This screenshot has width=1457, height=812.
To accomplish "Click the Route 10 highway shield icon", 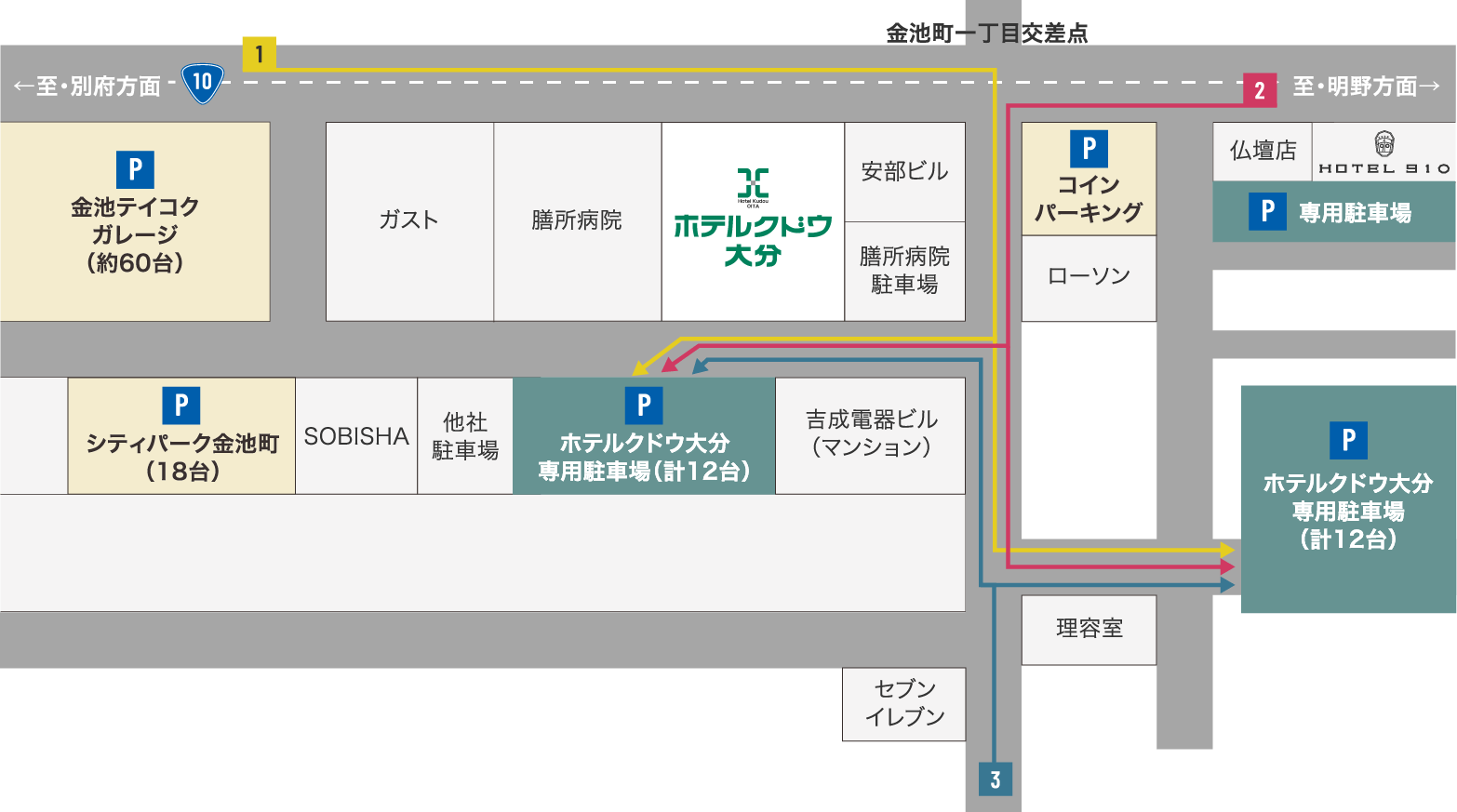I will click(x=202, y=83).
